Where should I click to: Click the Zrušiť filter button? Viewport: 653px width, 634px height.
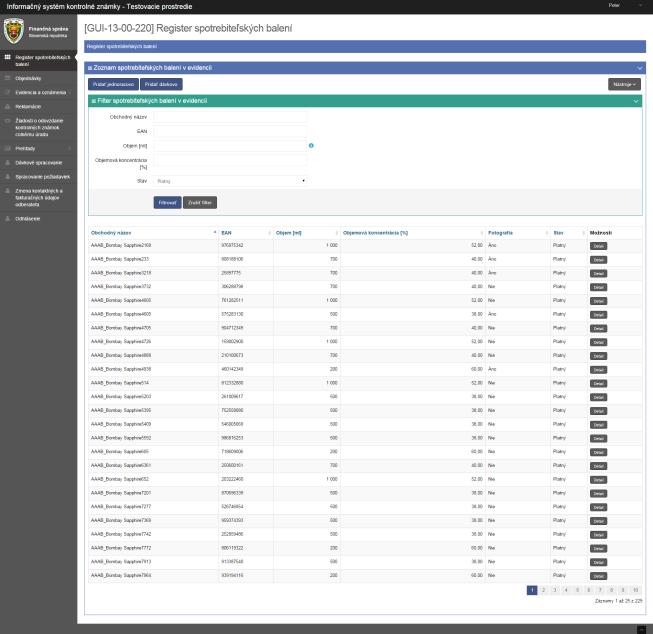point(200,202)
